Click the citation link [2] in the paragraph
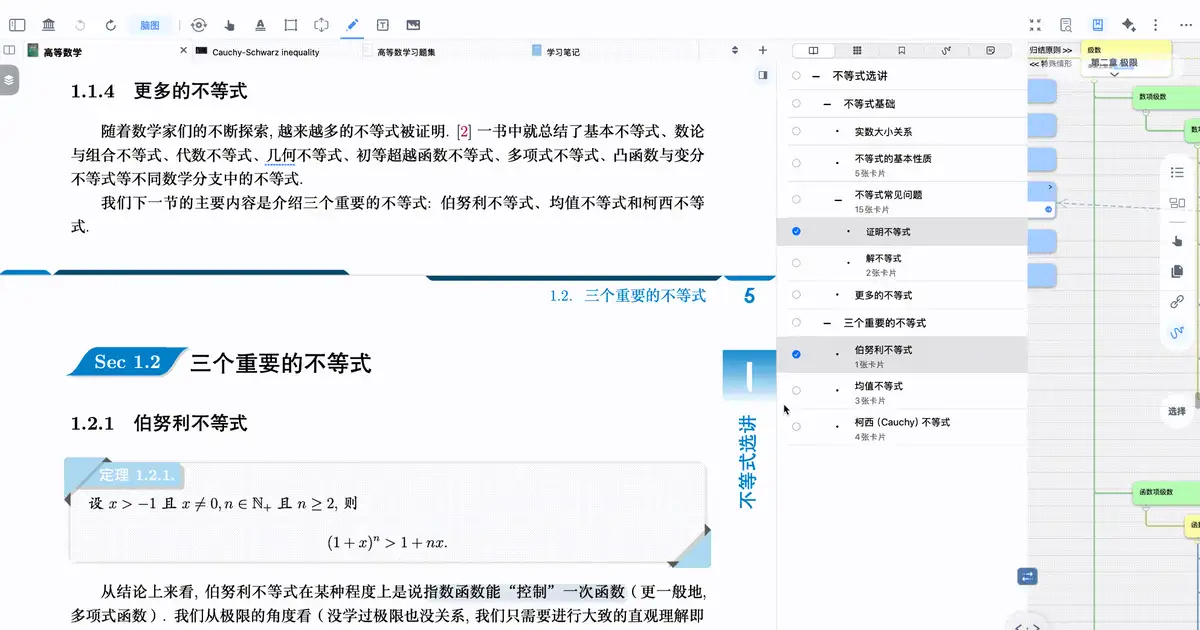 (464, 131)
